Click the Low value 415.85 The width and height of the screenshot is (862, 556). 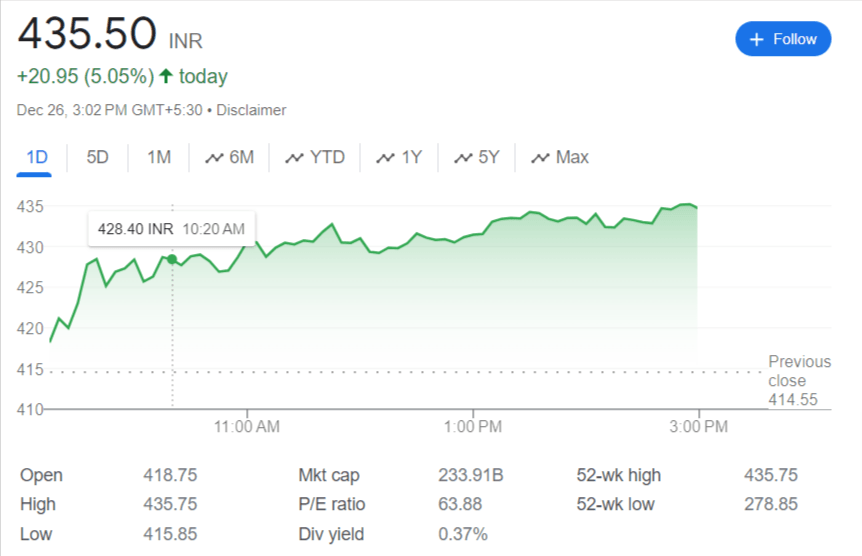click(x=170, y=534)
